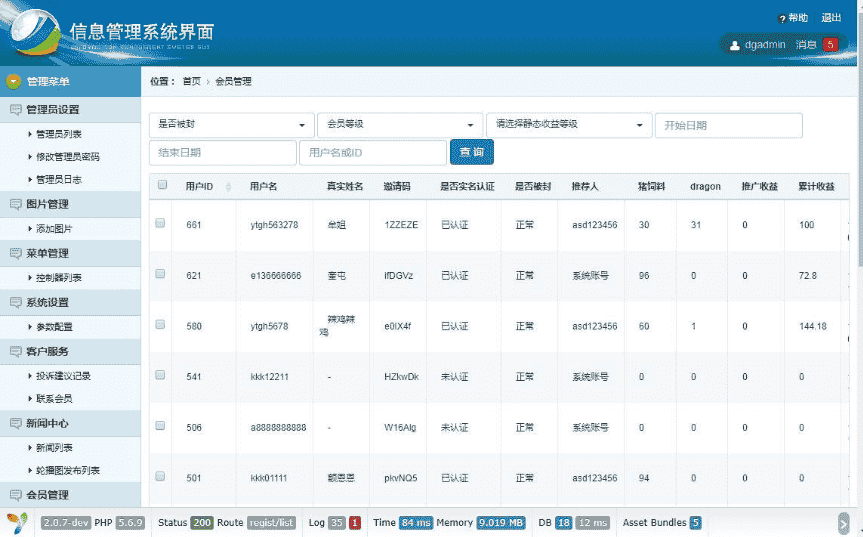863x537 pixels.
Task: Click the 查询 search button
Action: coord(472,152)
